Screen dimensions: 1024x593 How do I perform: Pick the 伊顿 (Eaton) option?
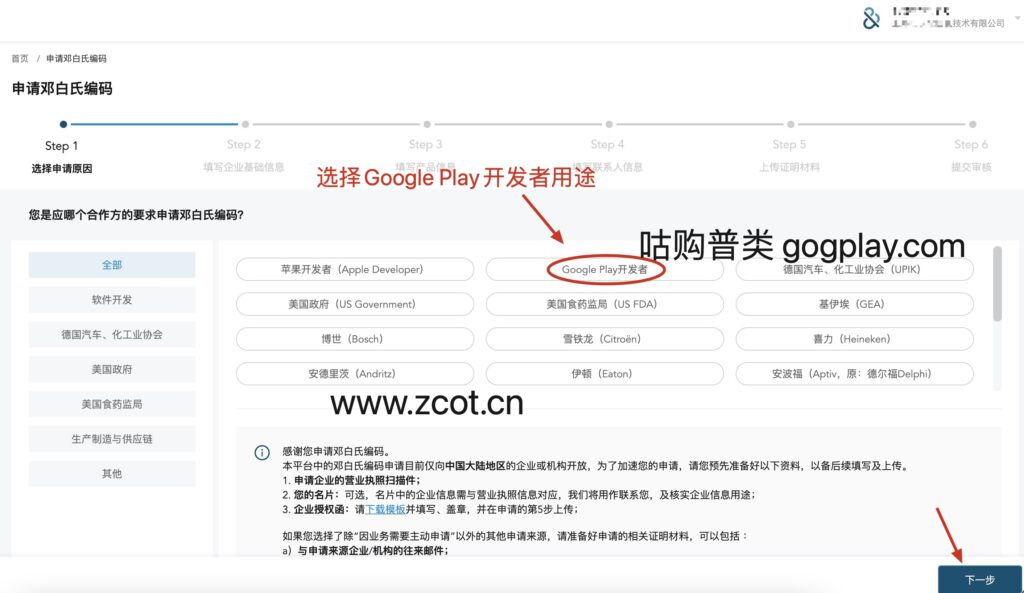[x=604, y=374]
